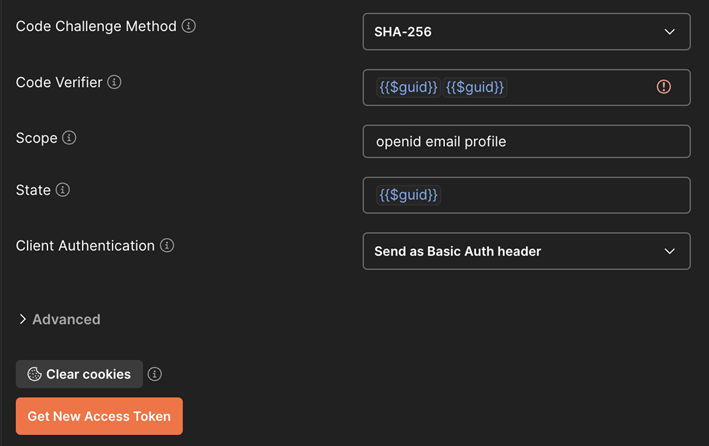
Task: Click info icon next to Client Authentication
Action: tap(167, 246)
